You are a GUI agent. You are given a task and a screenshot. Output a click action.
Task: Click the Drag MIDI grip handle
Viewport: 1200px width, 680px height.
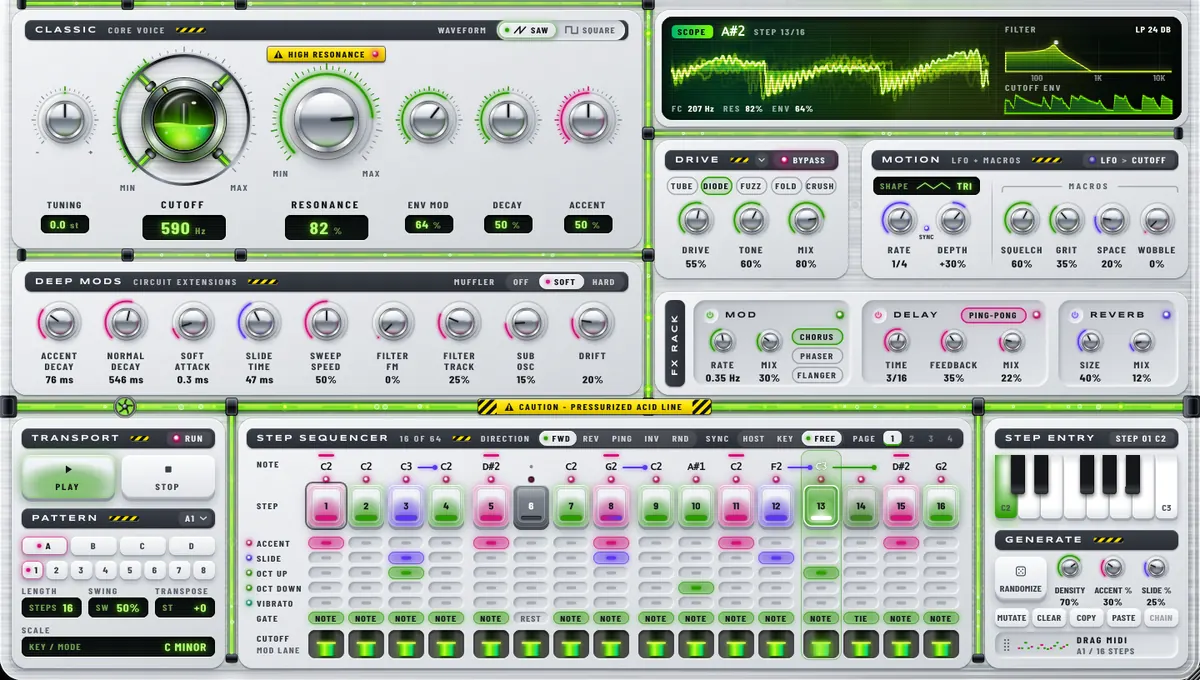point(1008,645)
